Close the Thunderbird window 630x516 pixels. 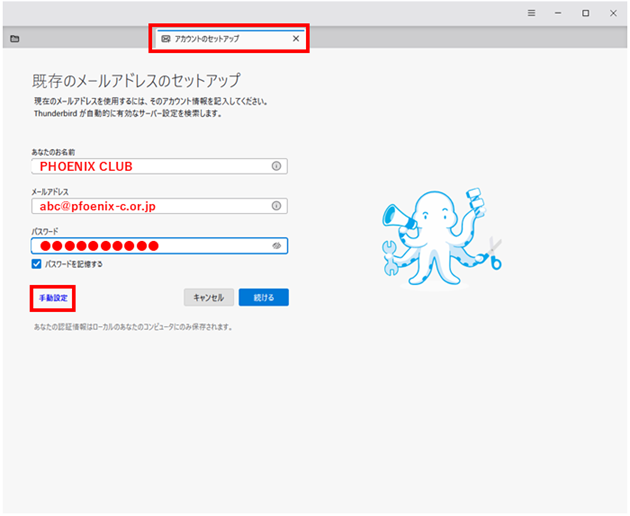(x=612, y=13)
